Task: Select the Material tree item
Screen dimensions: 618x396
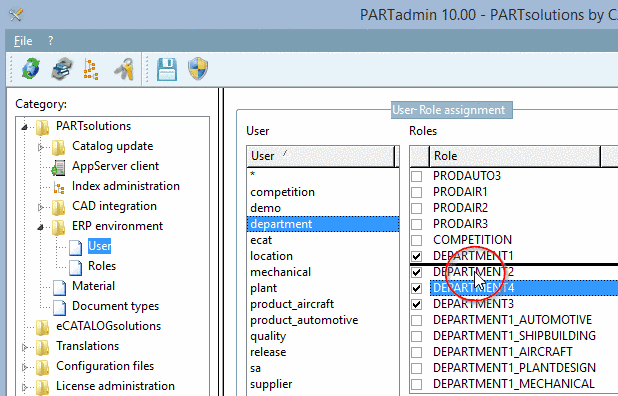Action: click(x=93, y=286)
